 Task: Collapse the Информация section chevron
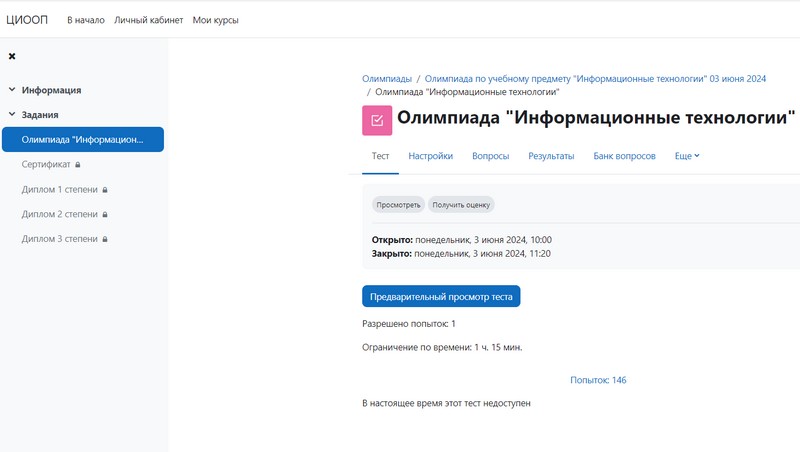pyautogui.click(x=12, y=90)
